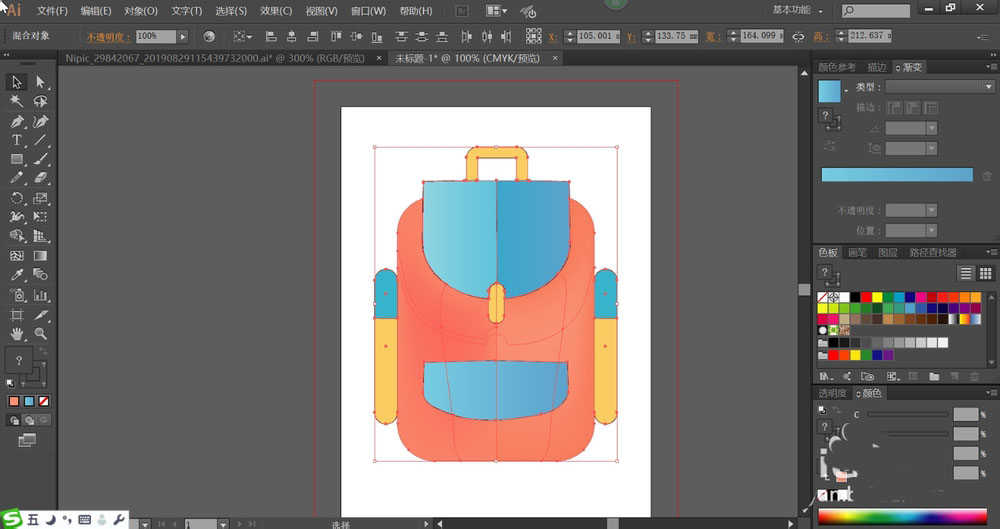Screen dimensions: 1000x529
Task: Open the gradient 位置 location dropdown
Action: click(932, 230)
